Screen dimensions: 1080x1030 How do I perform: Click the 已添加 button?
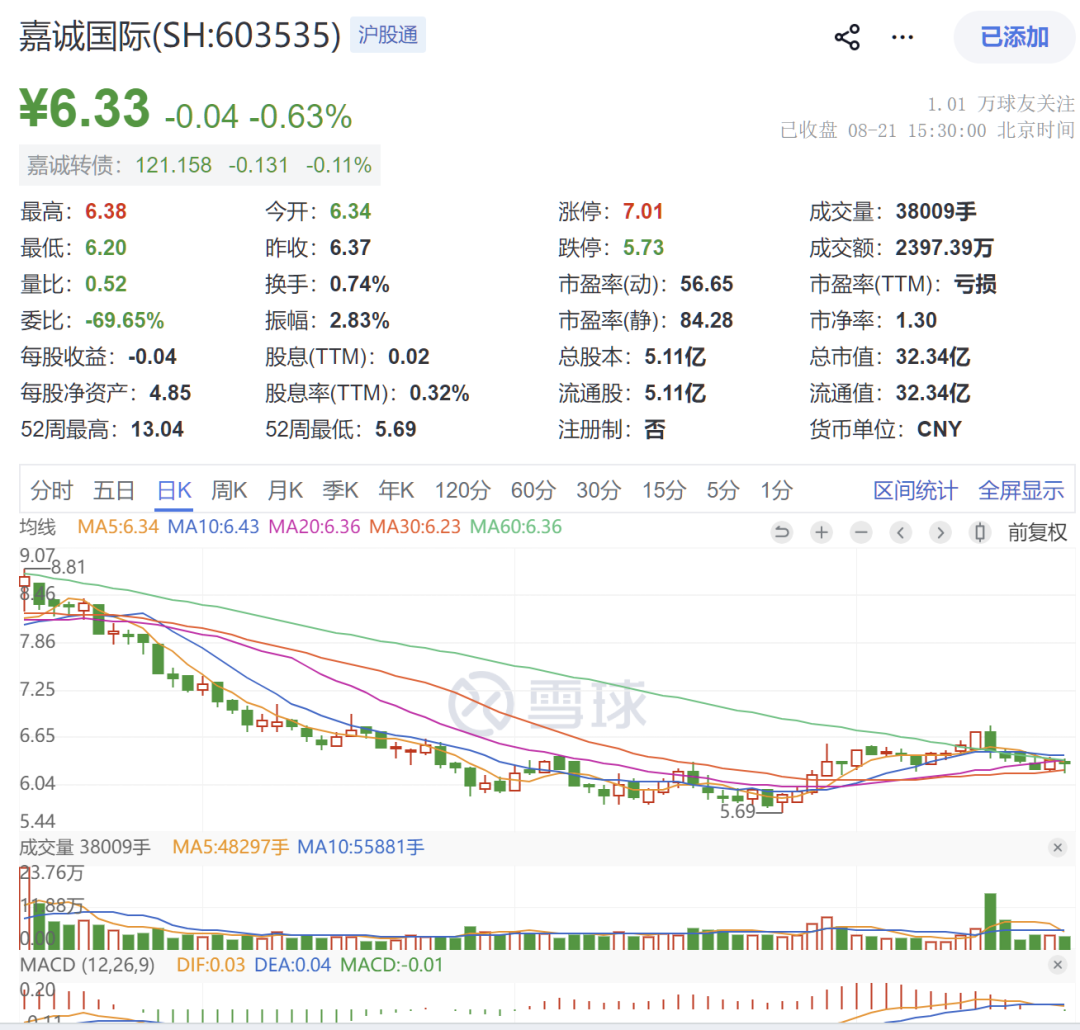click(x=1014, y=37)
